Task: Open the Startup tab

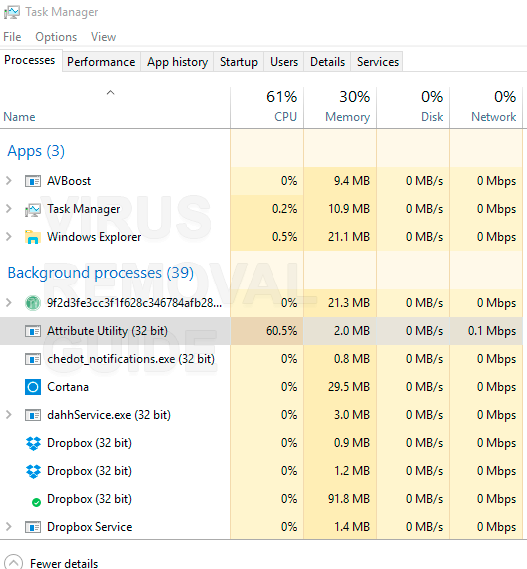Action: coord(238,62)
